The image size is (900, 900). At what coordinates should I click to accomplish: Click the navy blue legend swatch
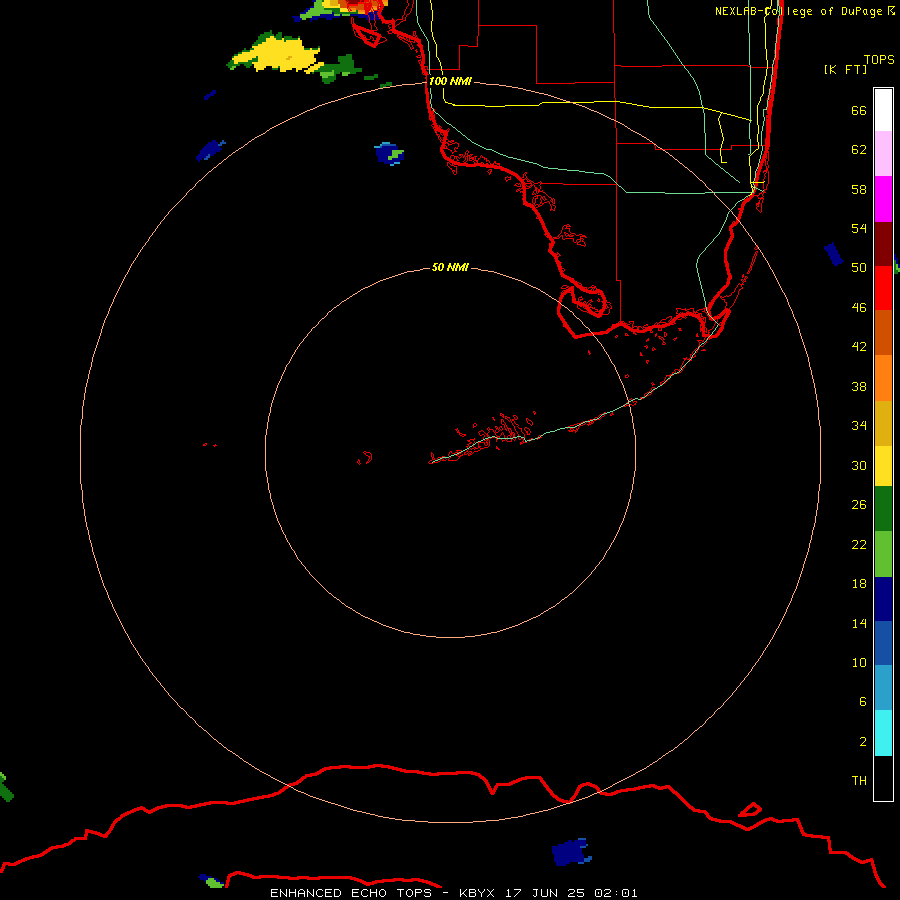pos(883,599)
